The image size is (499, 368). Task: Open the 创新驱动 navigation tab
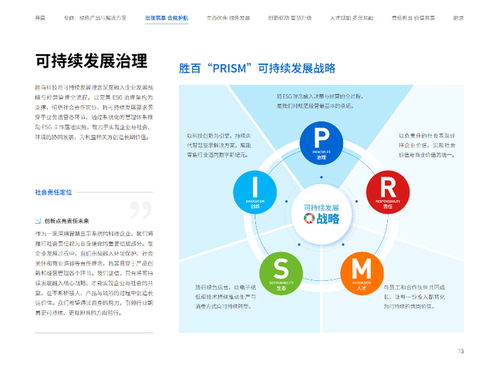tap(290, 18)
